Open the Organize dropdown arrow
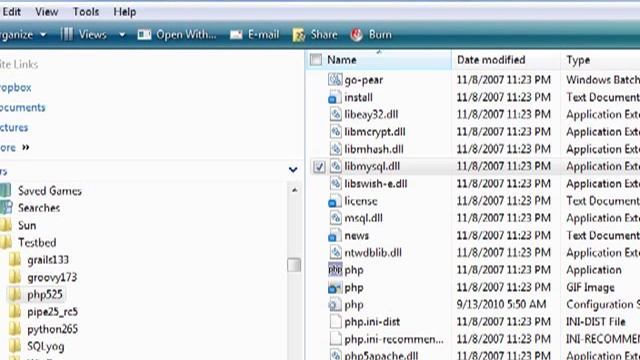640x360 pixels. point(43,35)
